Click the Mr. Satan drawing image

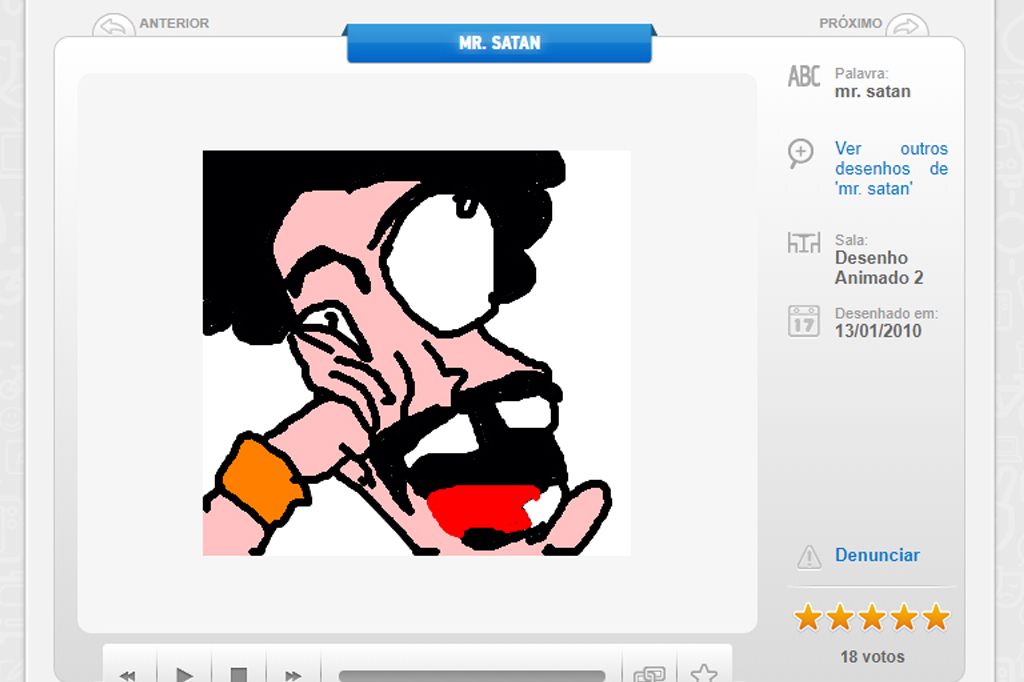pos(417,353)
